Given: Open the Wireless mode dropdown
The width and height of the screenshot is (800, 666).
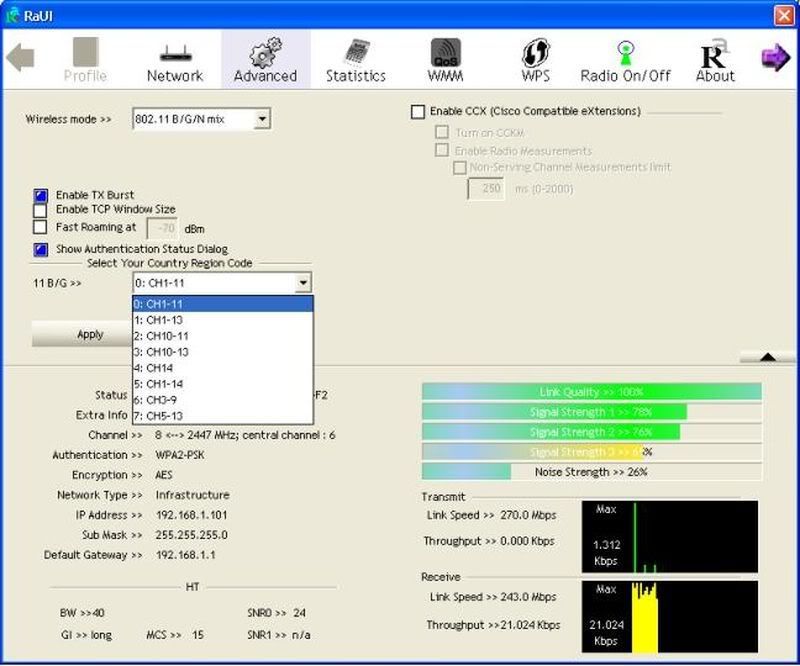Looking at the screenshot, I should (261, 120).
